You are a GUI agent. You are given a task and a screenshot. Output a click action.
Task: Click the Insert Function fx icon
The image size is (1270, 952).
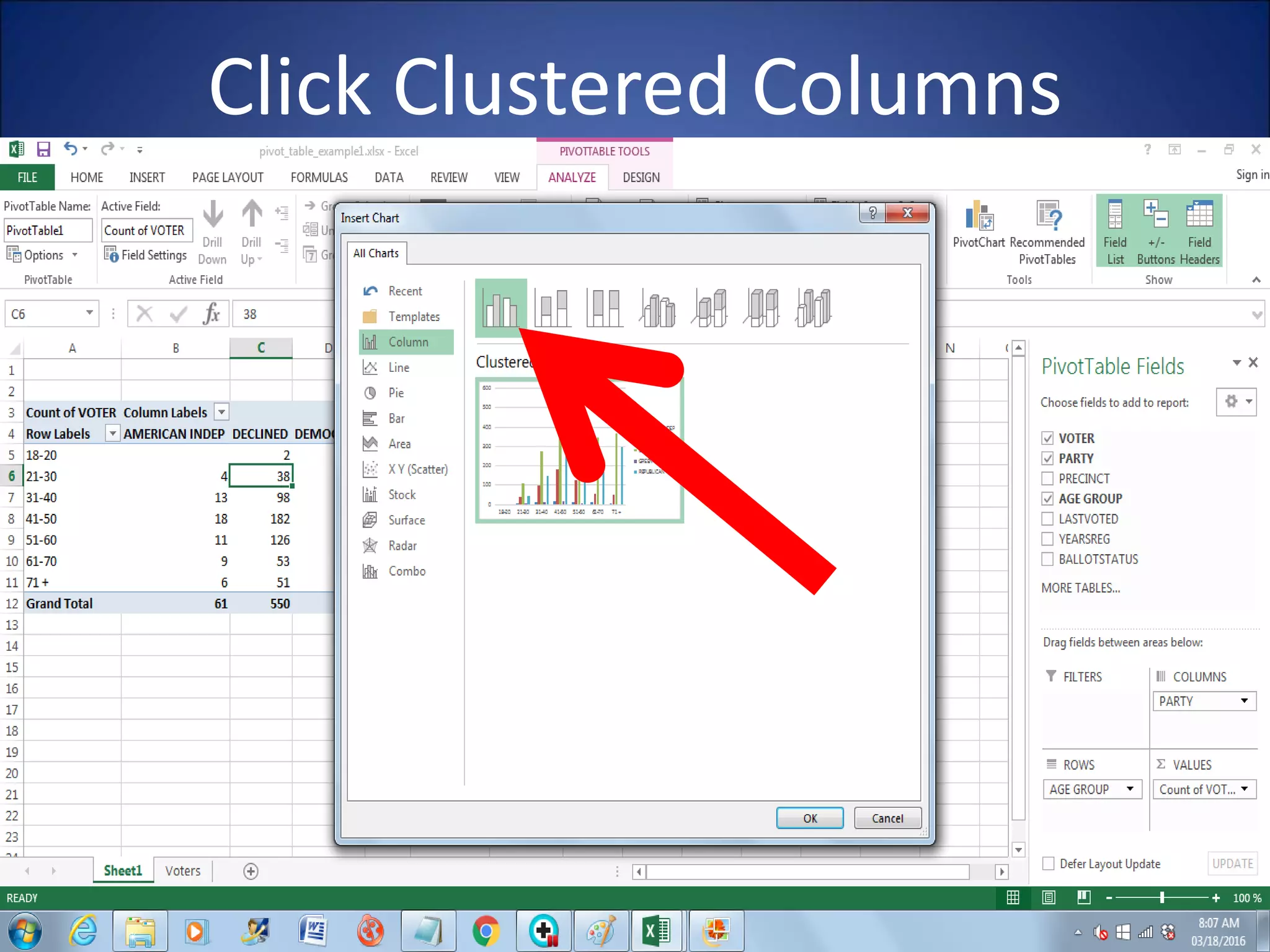pos(211,314)
